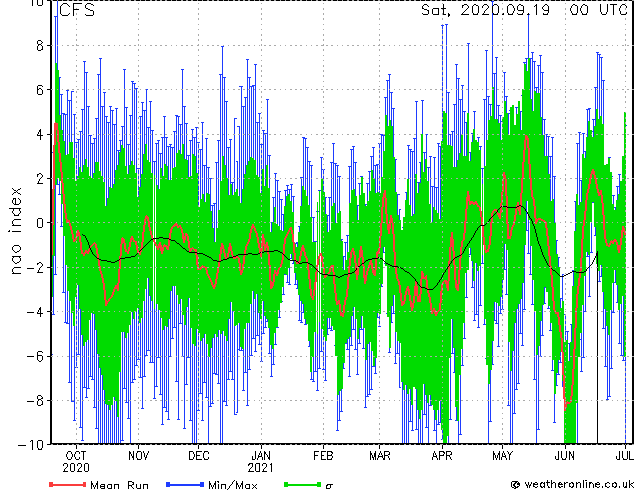Click the y-axis value -10
The width and height of the screenshot is (634, 490).
[31, 445]
